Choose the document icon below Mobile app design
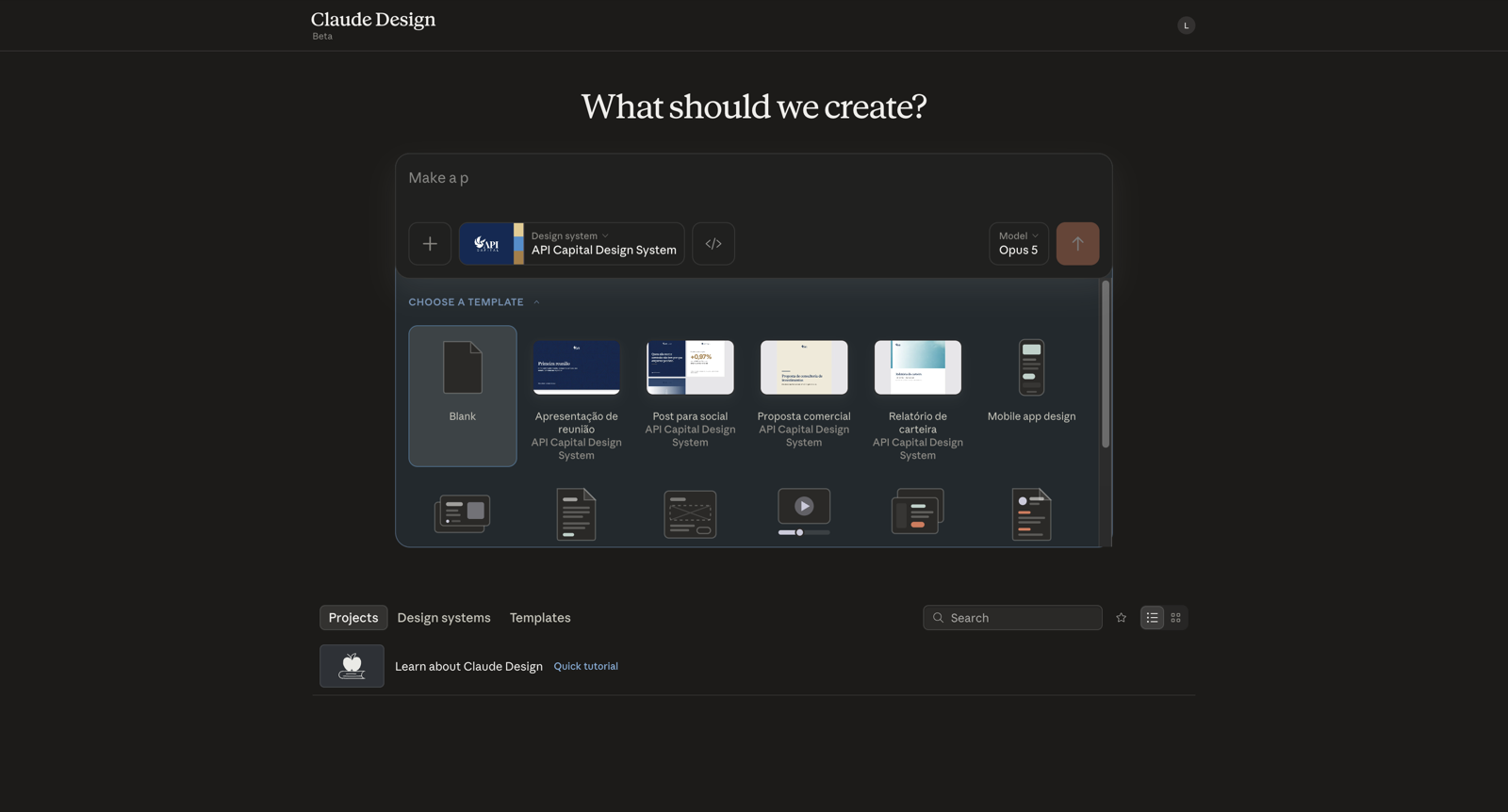The width and height of the screenshot is (1508, 812). pos(1032,514)
